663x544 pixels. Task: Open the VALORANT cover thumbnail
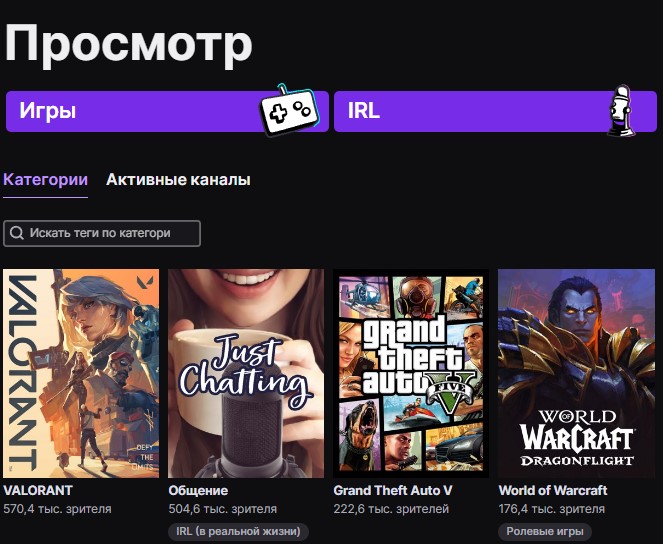pyautogui.click(x=81, y=373)
